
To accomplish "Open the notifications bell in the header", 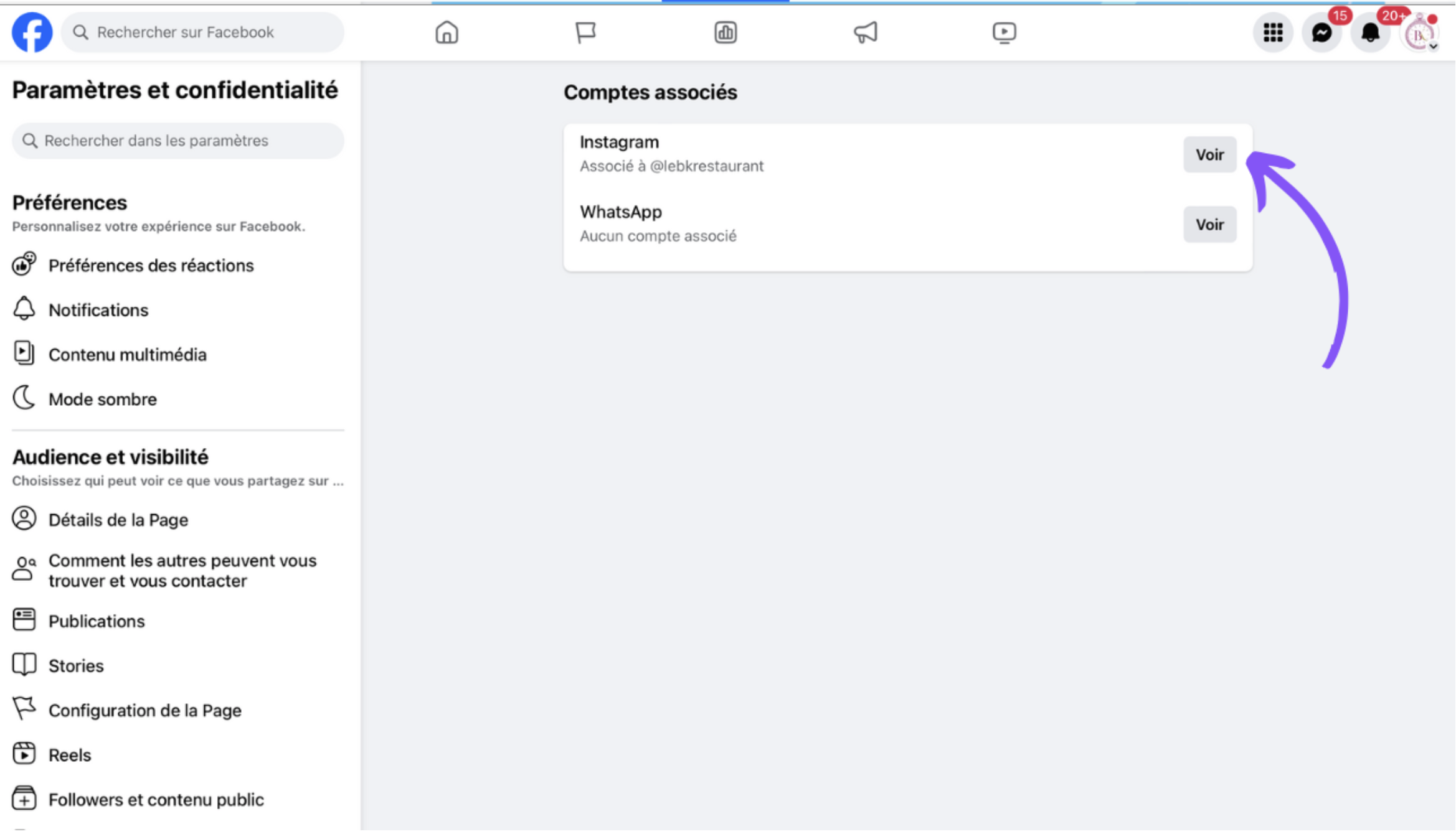I will point(1370,32).
